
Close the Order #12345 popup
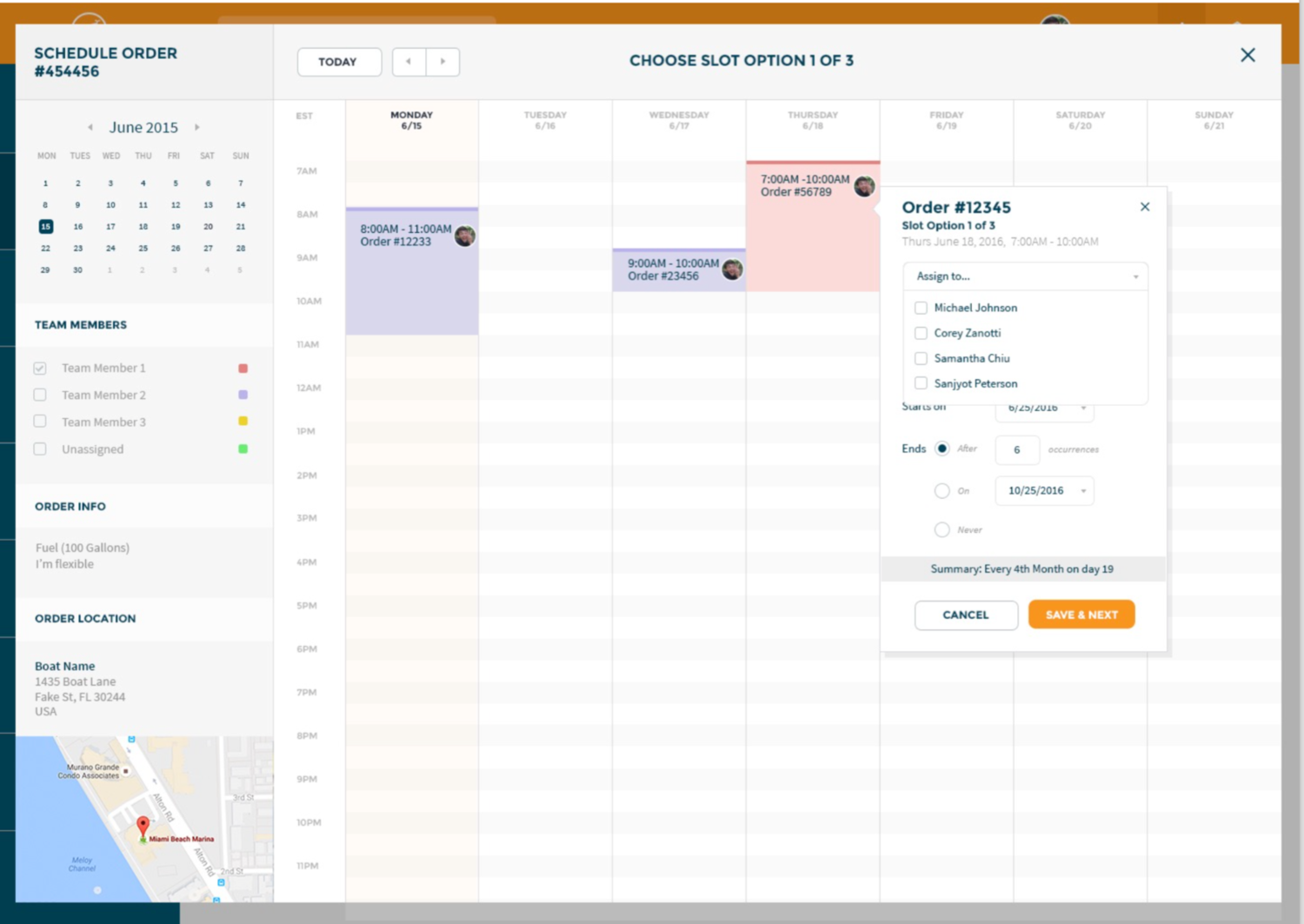click(x=1145, y=207)
